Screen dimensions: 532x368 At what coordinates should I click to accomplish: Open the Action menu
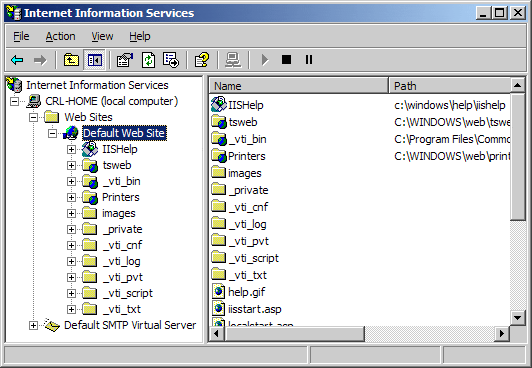click(60, 36)
